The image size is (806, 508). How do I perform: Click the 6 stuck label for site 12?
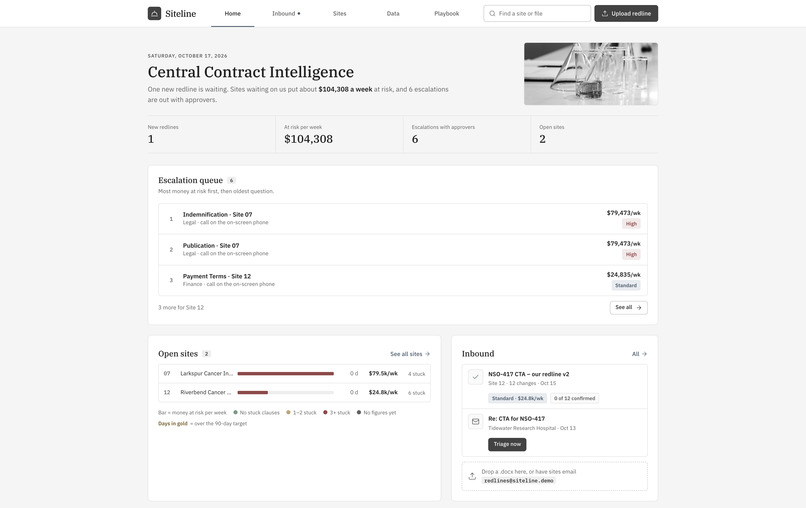point(416,393)
